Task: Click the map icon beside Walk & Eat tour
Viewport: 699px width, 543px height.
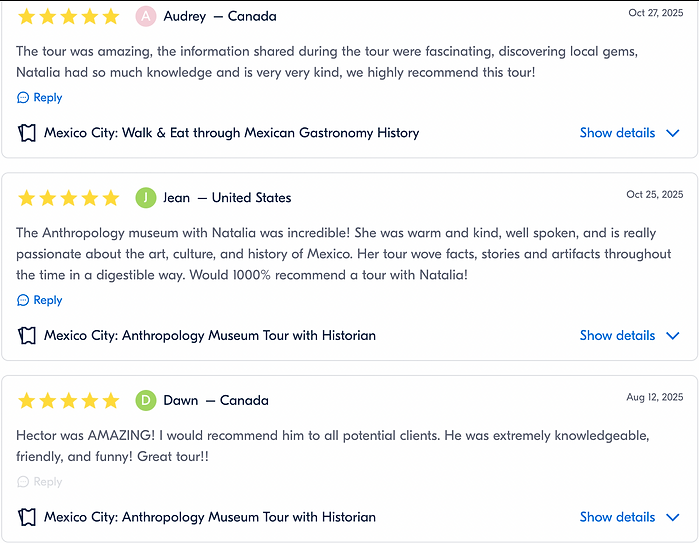Action: point(27,133)
